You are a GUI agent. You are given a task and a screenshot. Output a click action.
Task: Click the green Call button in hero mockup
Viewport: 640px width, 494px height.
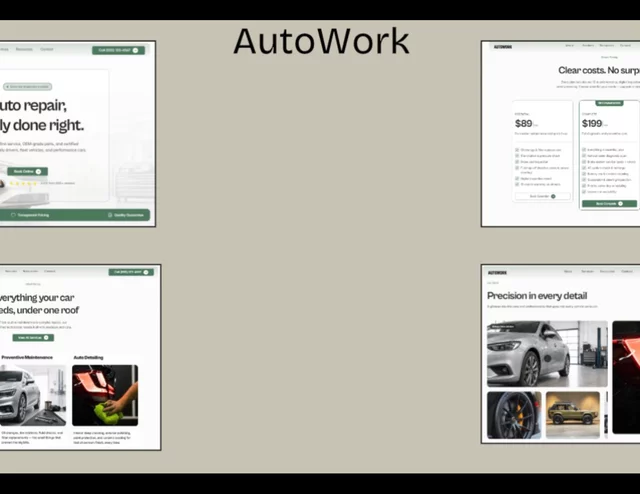[118, 50]
